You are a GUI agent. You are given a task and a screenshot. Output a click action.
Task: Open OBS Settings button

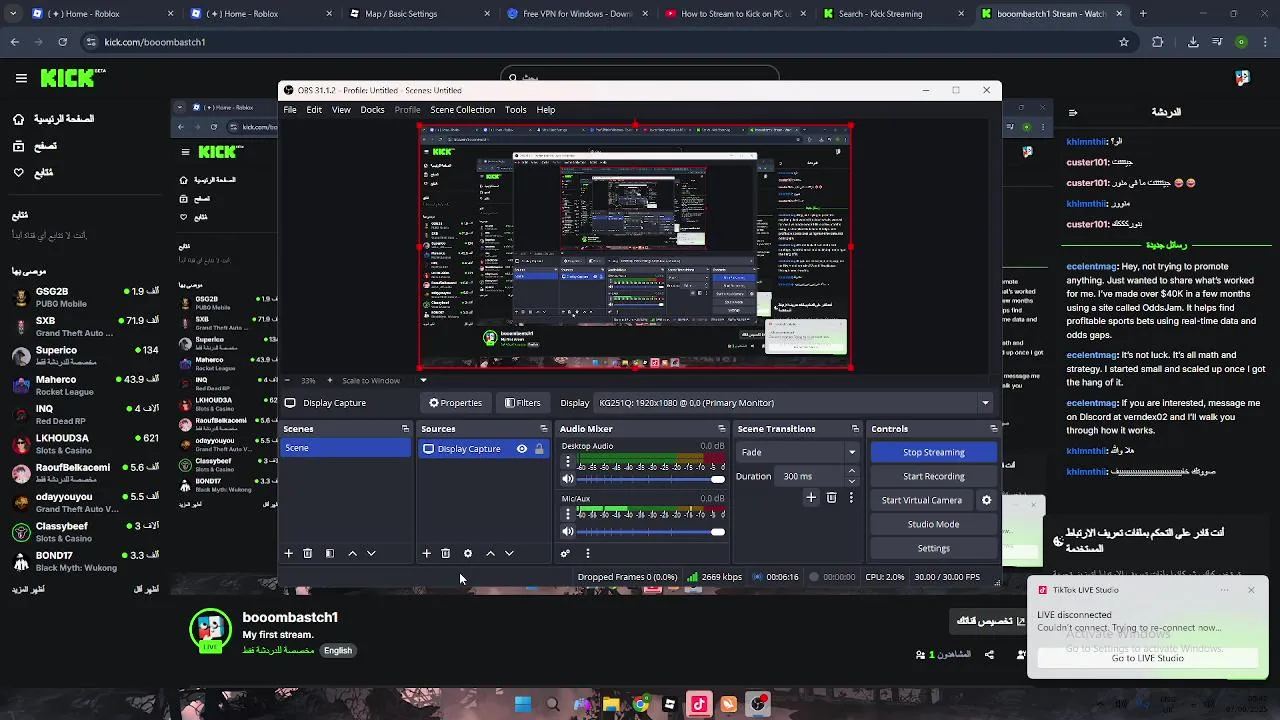click(933, 548)
